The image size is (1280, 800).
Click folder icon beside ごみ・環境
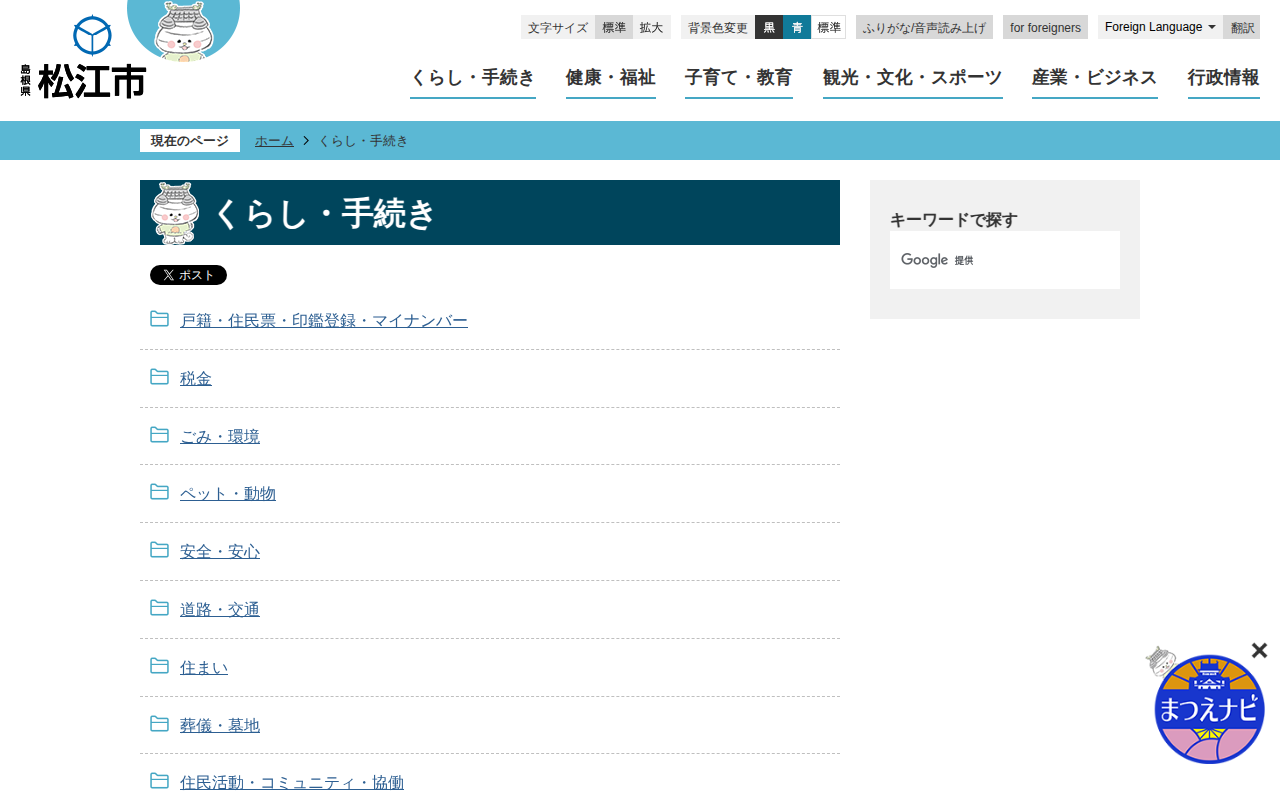[x=159, y=435]
